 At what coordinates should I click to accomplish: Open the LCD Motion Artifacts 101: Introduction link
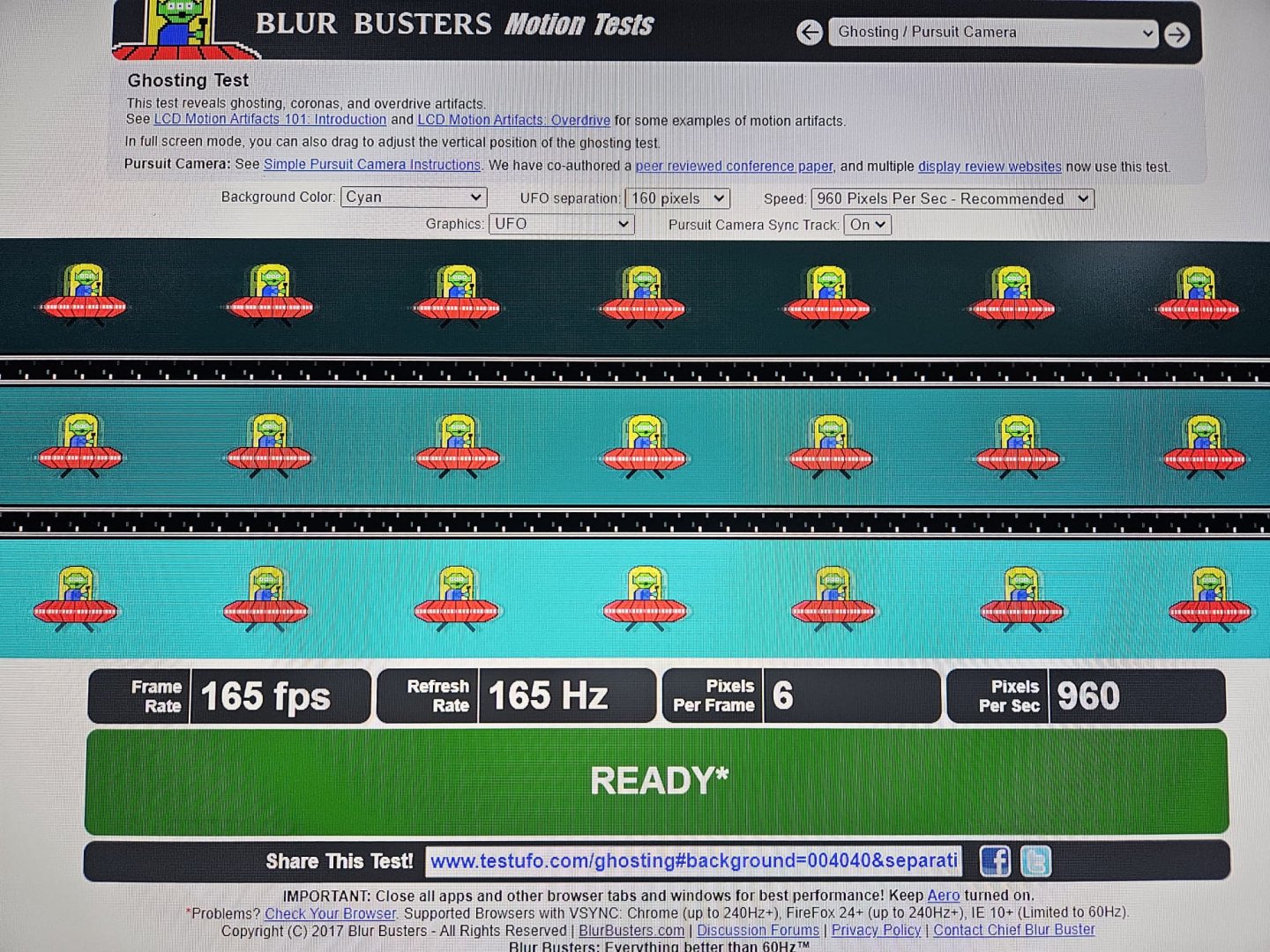[270, 120]
